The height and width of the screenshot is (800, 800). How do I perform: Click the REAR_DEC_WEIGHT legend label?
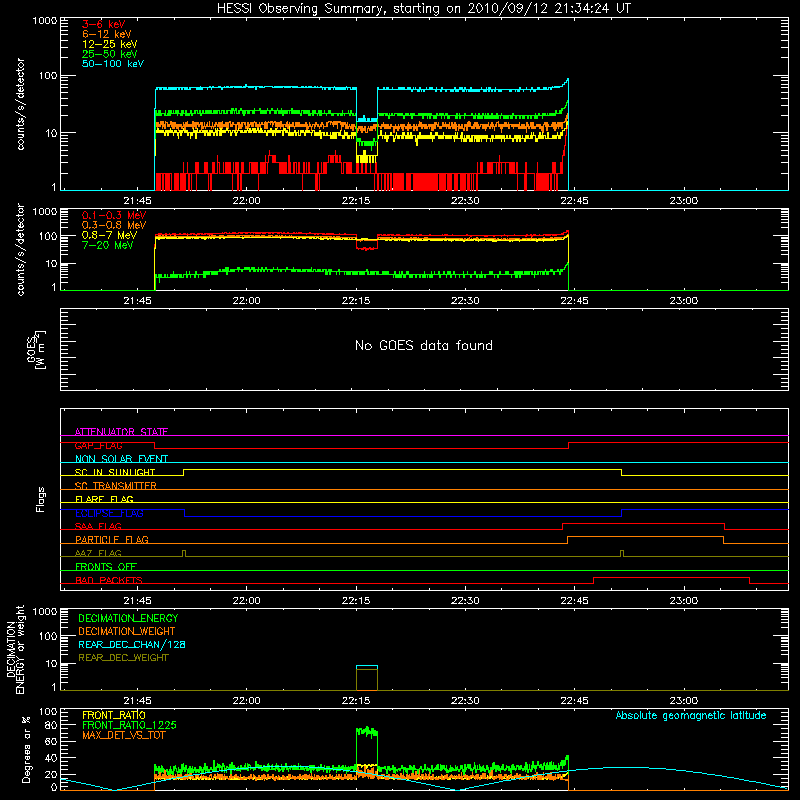[x=123, y=658]
